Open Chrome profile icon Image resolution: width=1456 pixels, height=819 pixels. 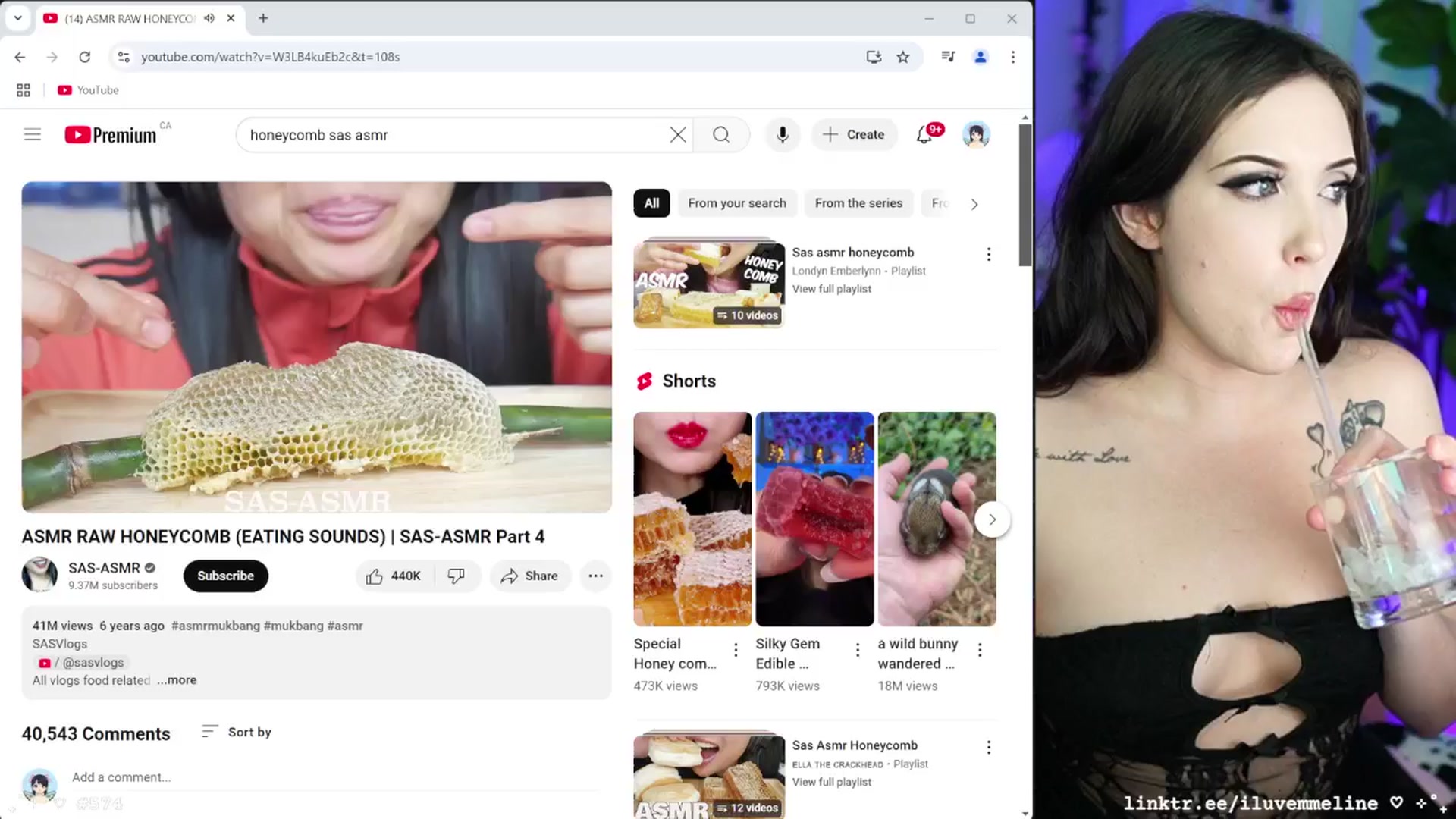pyautogui.click(x=981, y=57)
